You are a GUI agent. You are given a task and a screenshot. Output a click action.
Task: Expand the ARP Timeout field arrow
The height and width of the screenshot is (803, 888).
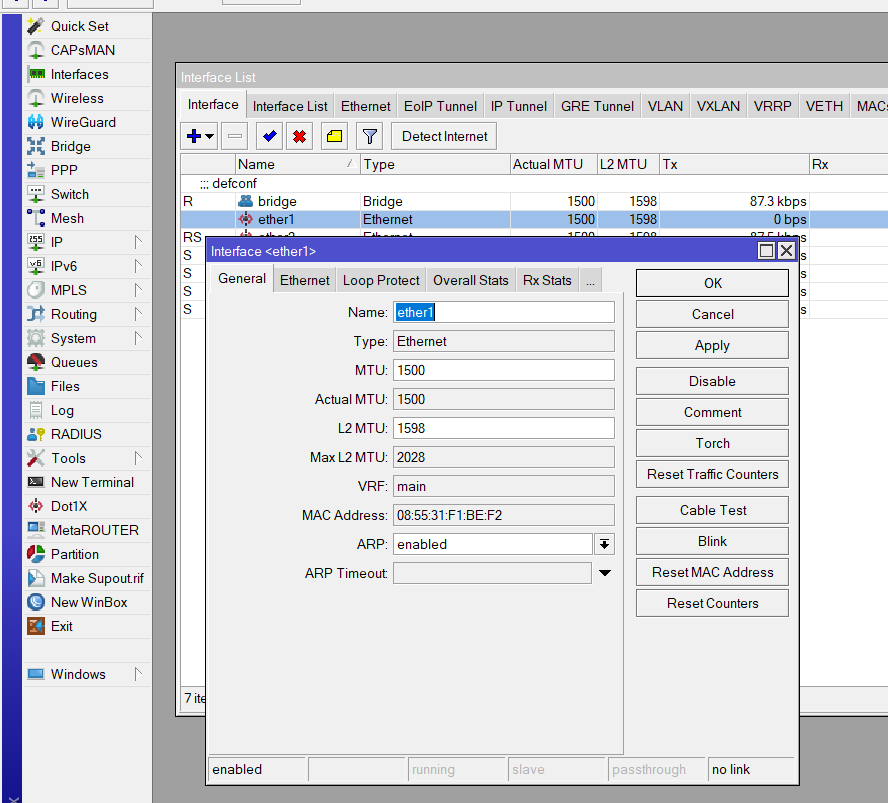click(604, 573)
